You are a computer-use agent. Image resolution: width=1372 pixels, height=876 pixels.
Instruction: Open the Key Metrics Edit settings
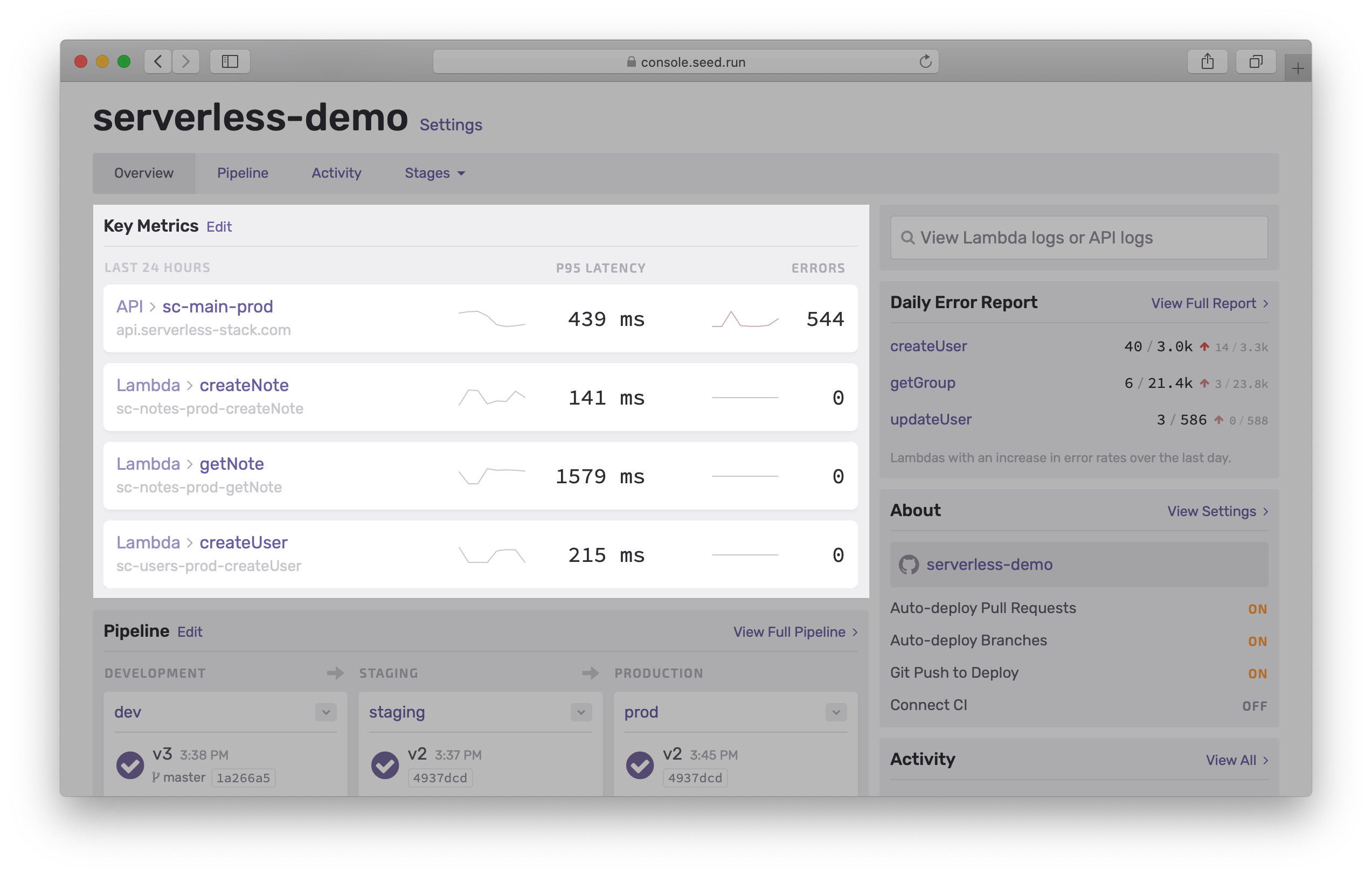(x=219, y=225)
